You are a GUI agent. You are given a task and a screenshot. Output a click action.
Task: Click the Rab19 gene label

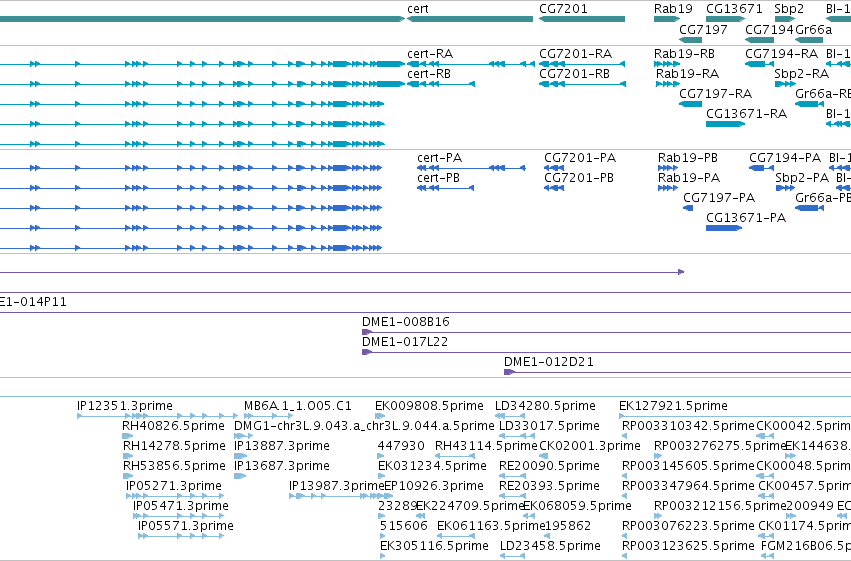pyautogui.click(x=673, y=9)
